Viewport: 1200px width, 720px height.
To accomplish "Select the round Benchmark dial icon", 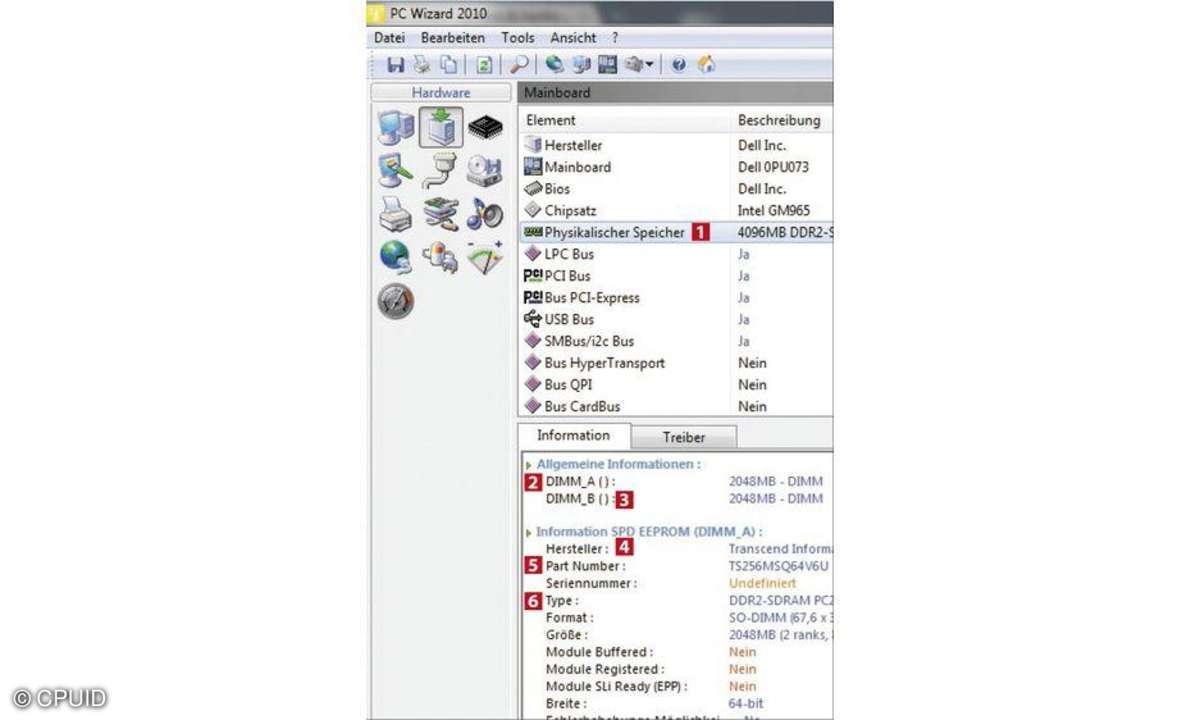I will (x=396, y=301).
